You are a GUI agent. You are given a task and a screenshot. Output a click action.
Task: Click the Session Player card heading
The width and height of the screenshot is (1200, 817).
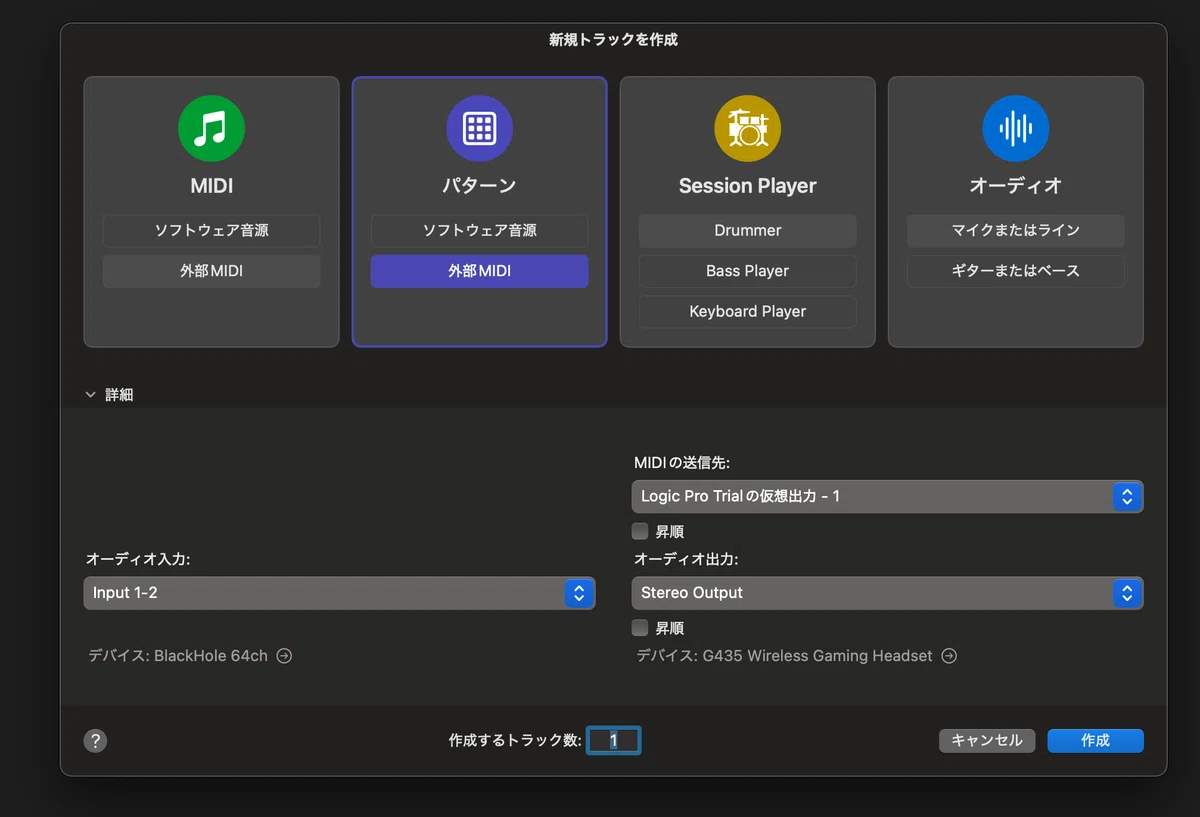[x=747, y=186]
